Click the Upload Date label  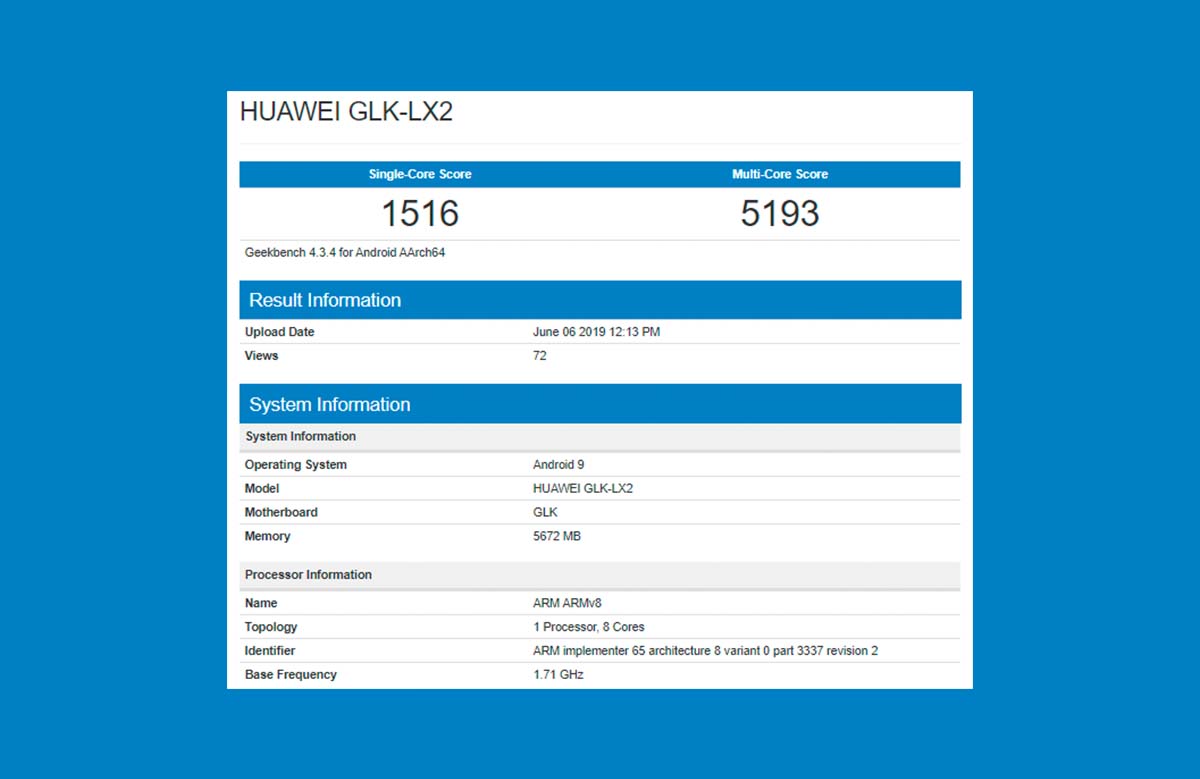click(x=280, y=332)
